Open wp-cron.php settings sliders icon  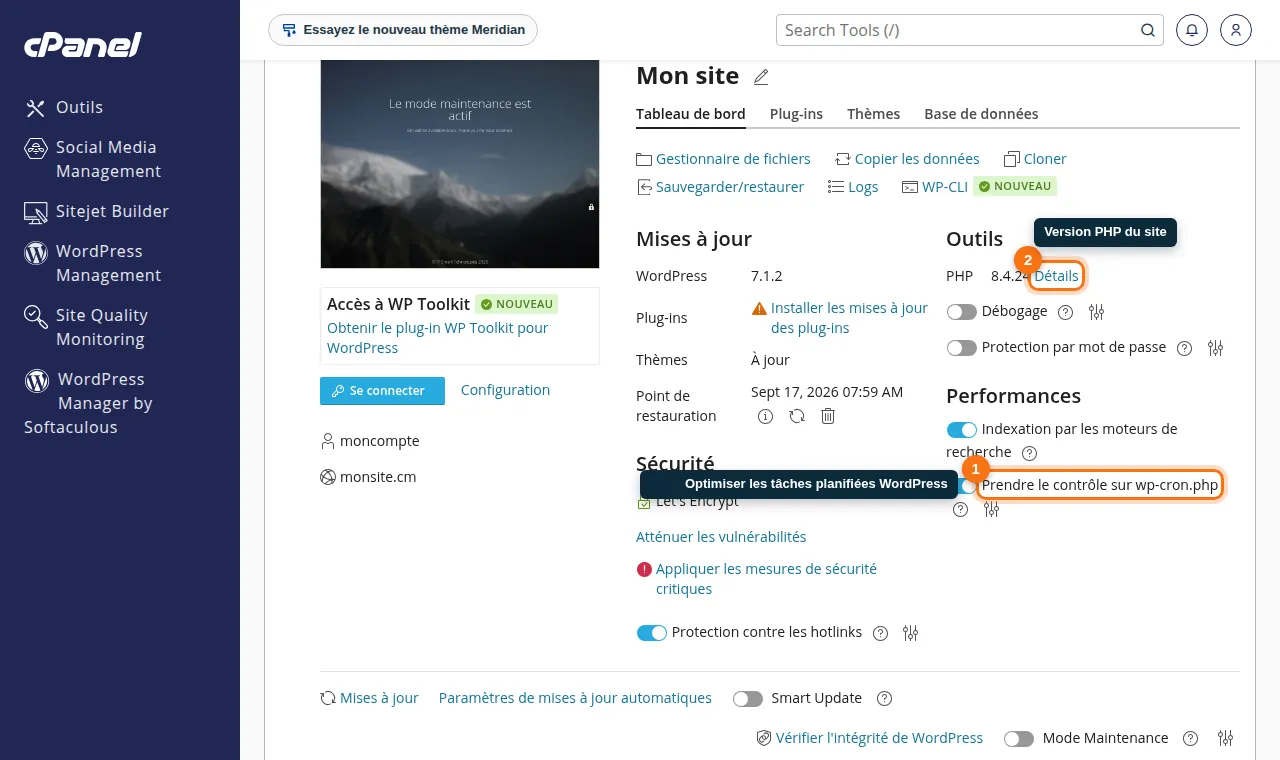tap(992, 510)
